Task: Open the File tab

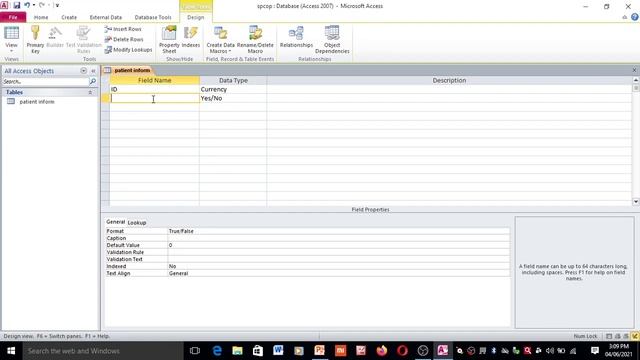Action: tap(13, 17)
